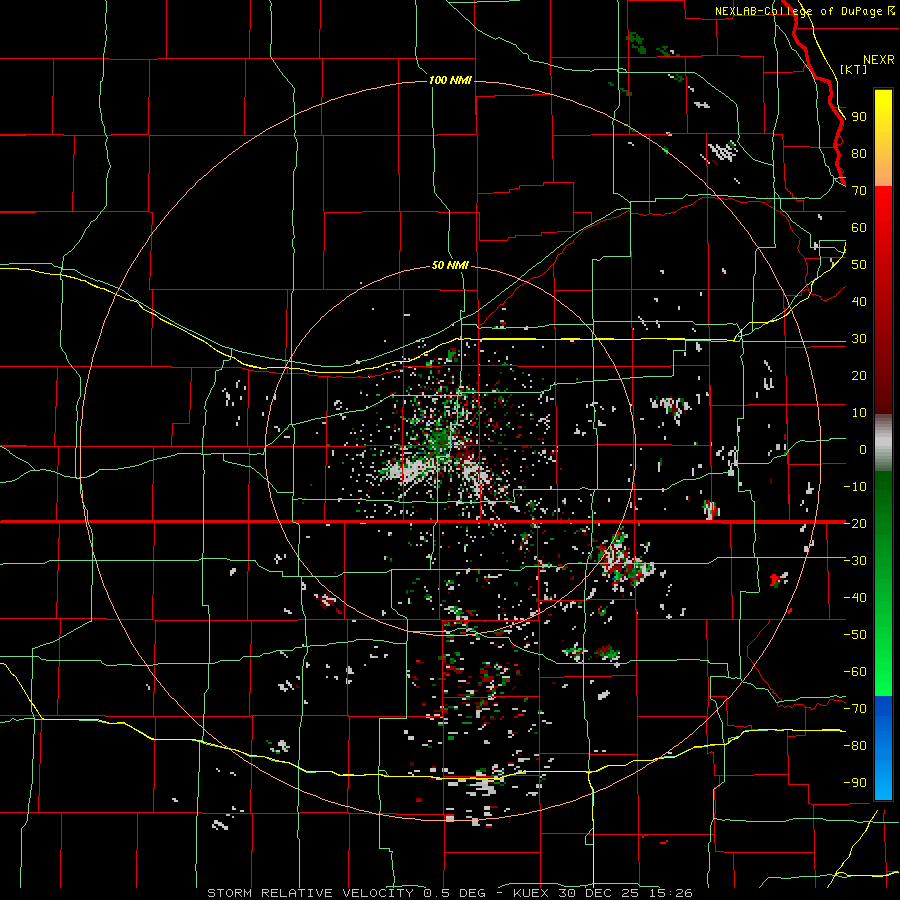Click the 50 NMI range ring label
This screenshot has width=900, height=900.
[x=450, y=265]
